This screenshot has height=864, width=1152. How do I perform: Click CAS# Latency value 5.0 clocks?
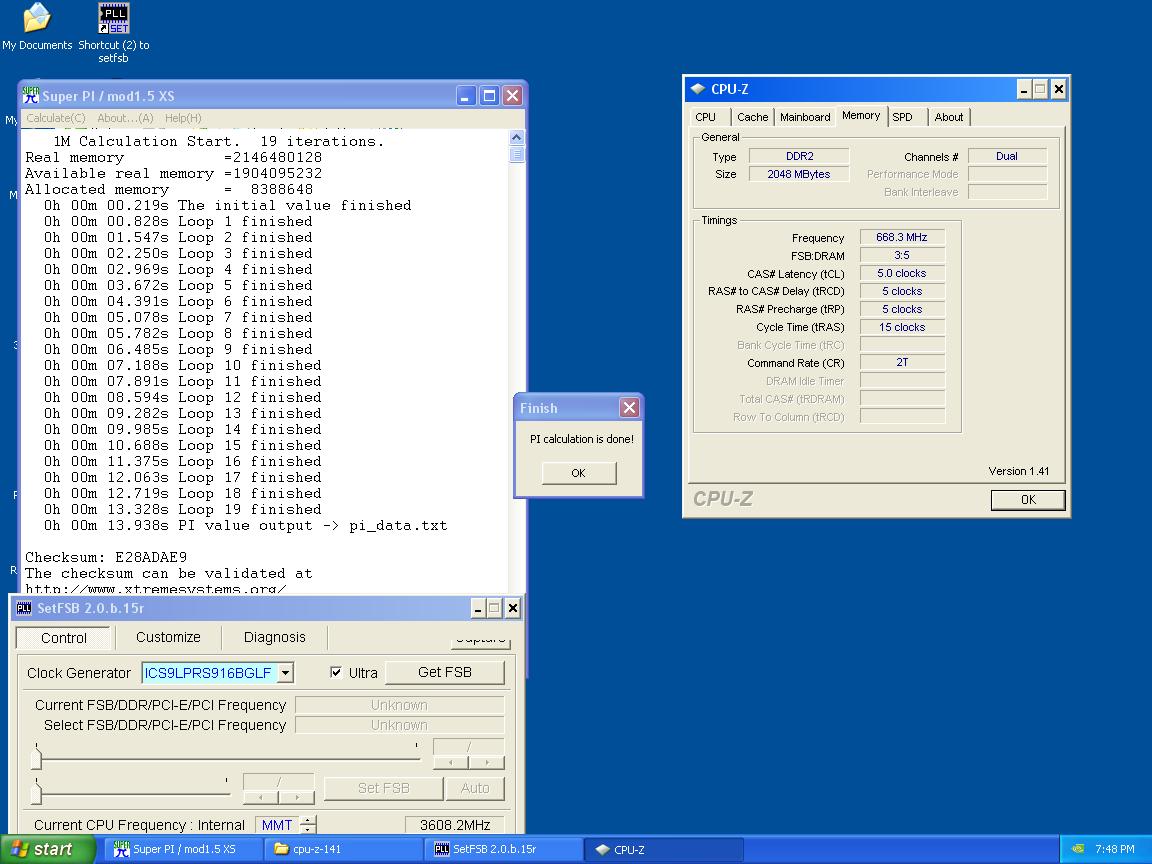point(902,273)
